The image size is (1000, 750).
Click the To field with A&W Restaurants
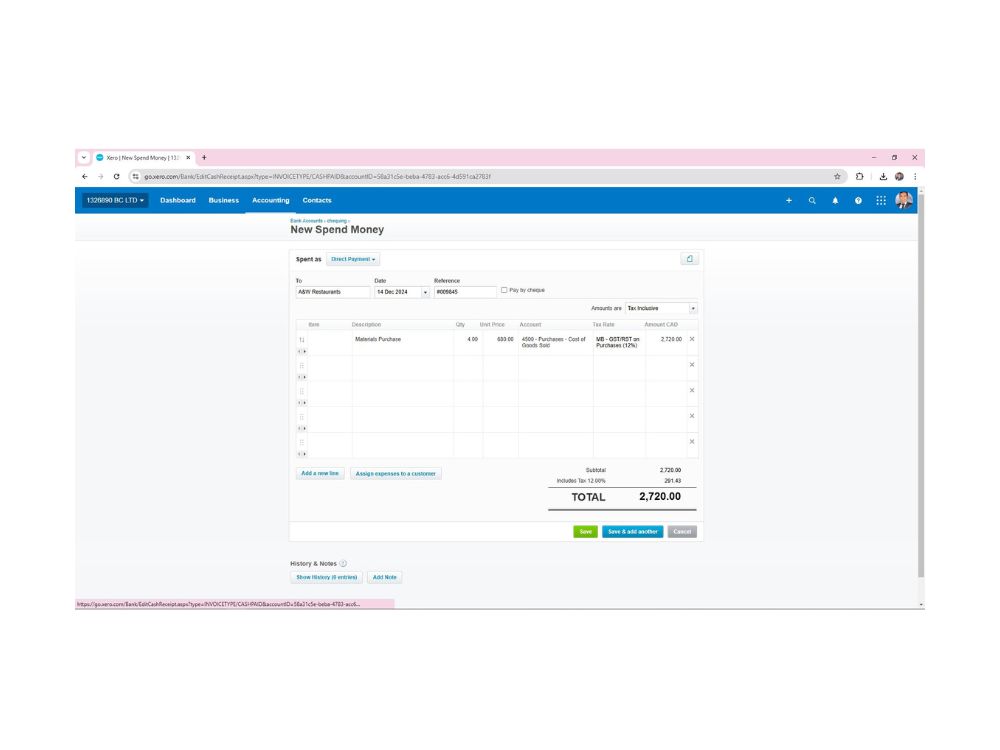333,292
